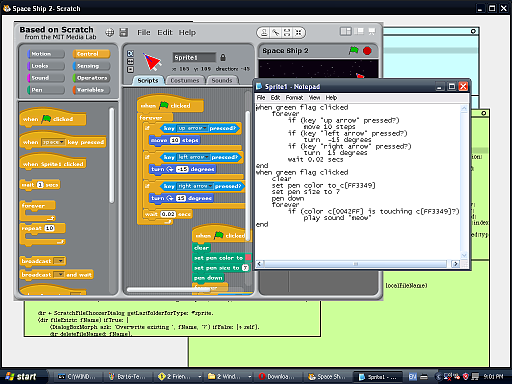Open the Opera Downloa... taskbar button
This screenshot has width=512, height=384.
(x=278, y=377)
